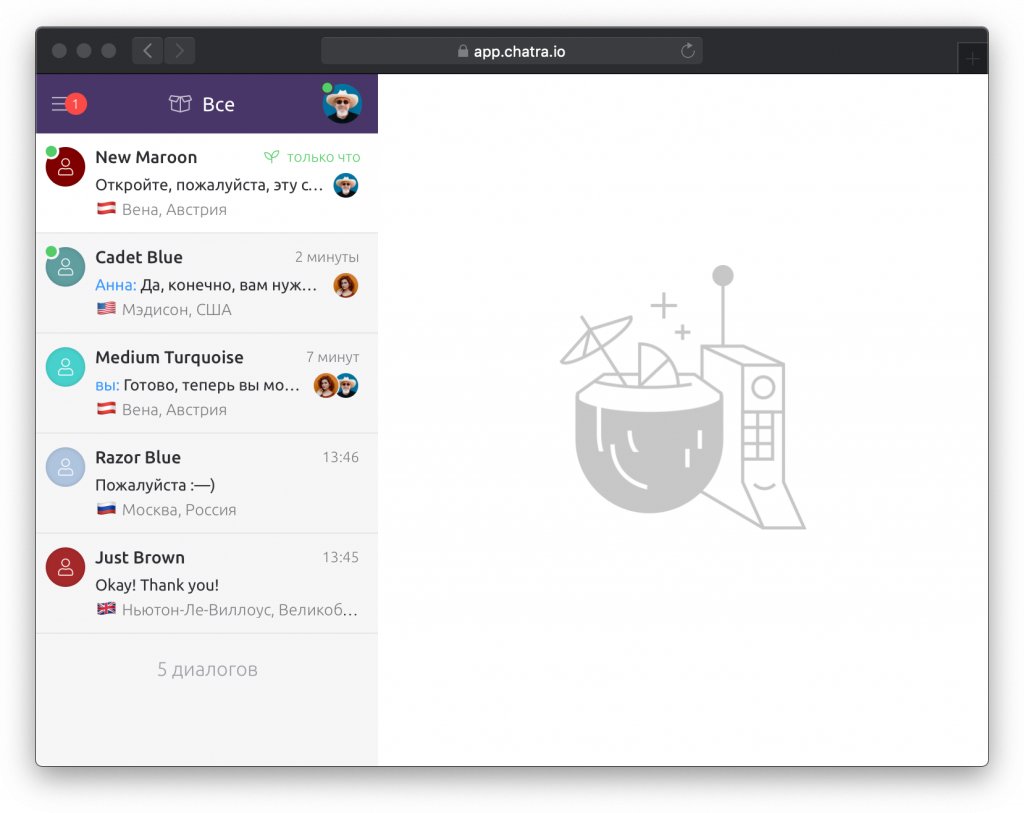Expand the Все conversation filter
Viewport: 1024px width, 813px height.
(x=218, y=104)
